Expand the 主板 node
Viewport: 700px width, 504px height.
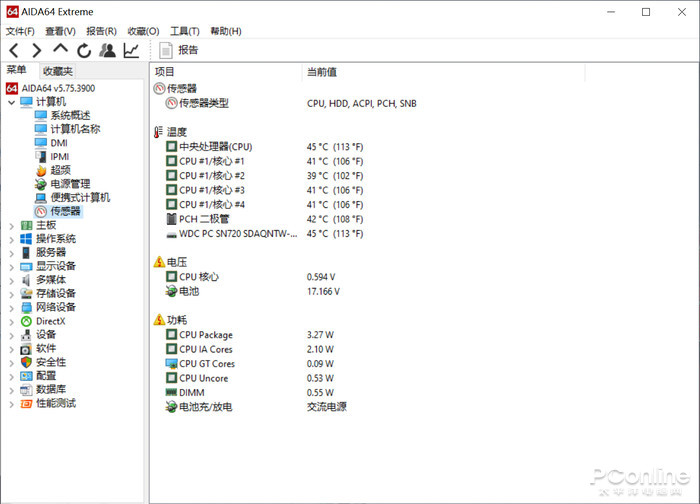[12, 226]
